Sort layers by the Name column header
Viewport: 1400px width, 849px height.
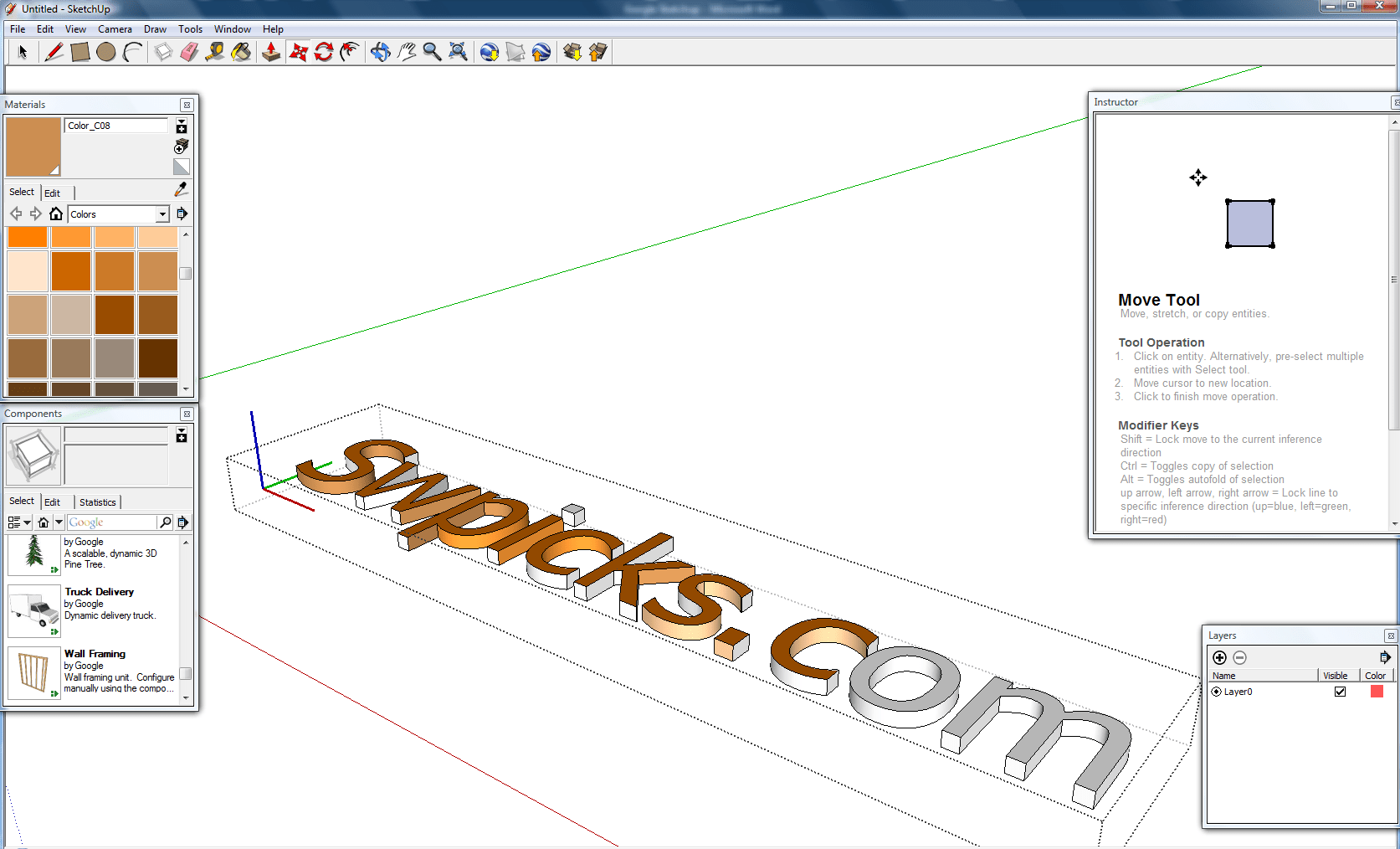click(x=1263, y=676)
